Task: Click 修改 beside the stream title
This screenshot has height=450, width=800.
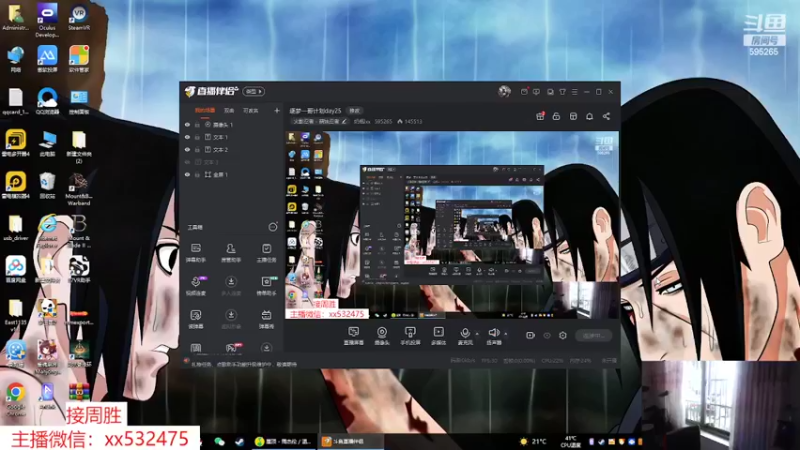Action: click(354, 110)
